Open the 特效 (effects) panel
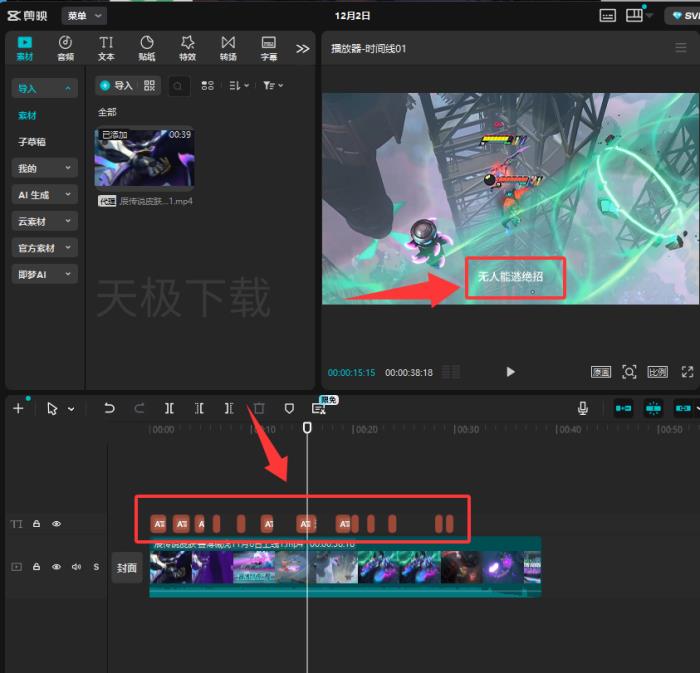 coord(187,47)
